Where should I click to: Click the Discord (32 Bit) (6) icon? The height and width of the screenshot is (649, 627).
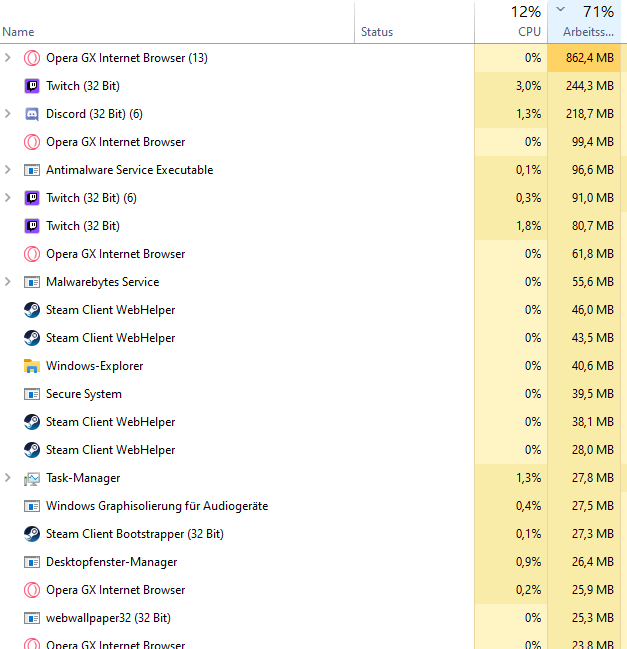32,114
